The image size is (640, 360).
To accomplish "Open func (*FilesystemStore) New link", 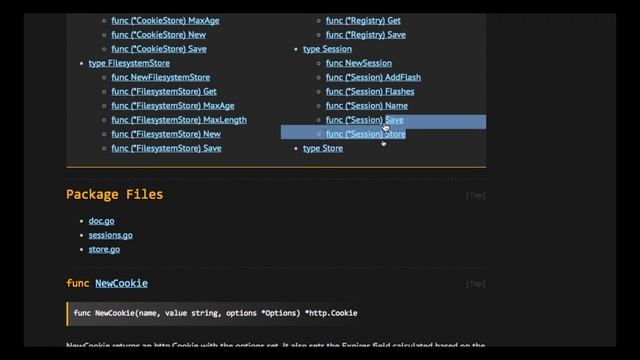I will point(166,134).
